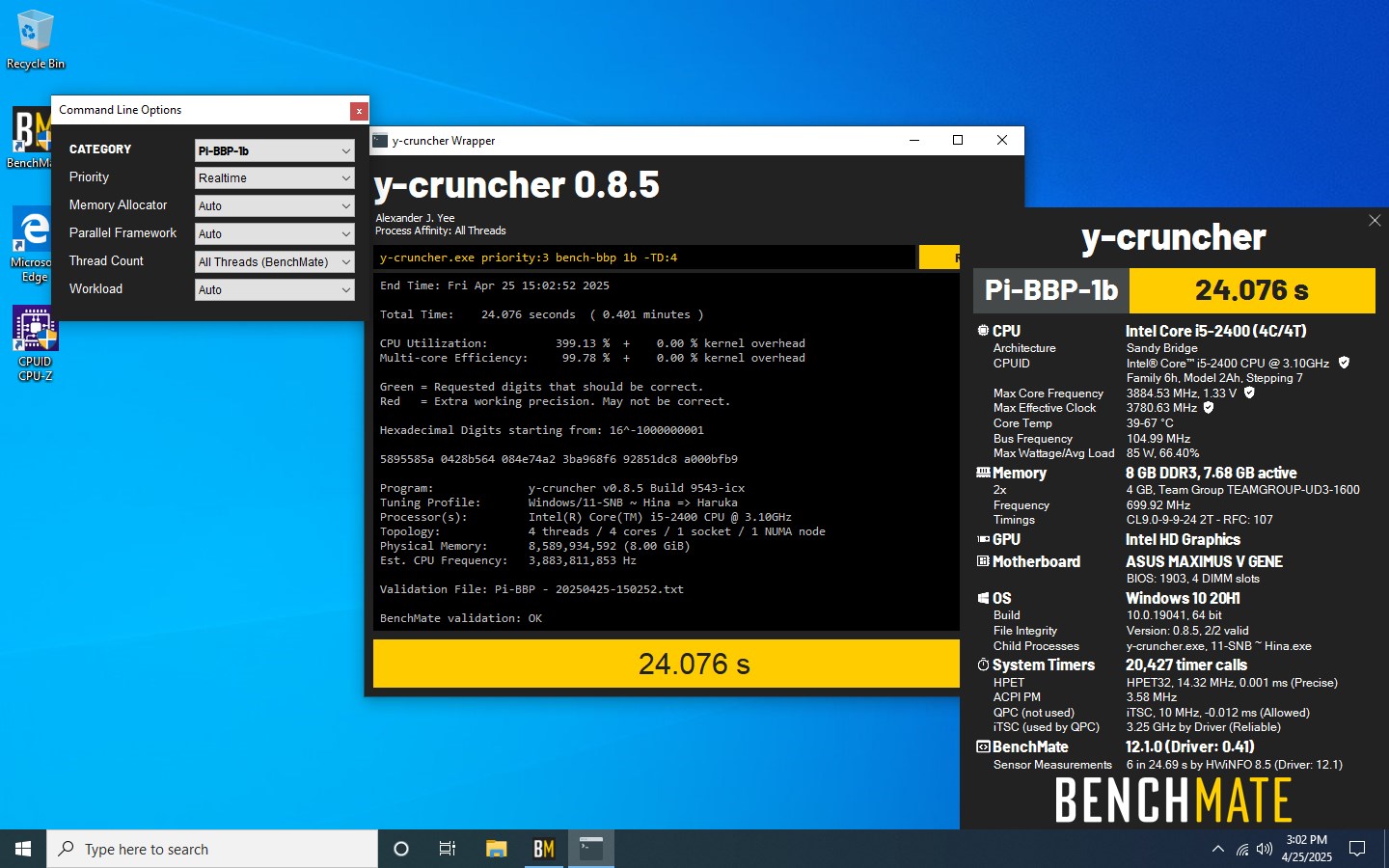The height and width of the screenshot is (868, 1389).
Task: Open the Category dropdown set to Pi-BBP-1b
Action: [x=274, y=150]
